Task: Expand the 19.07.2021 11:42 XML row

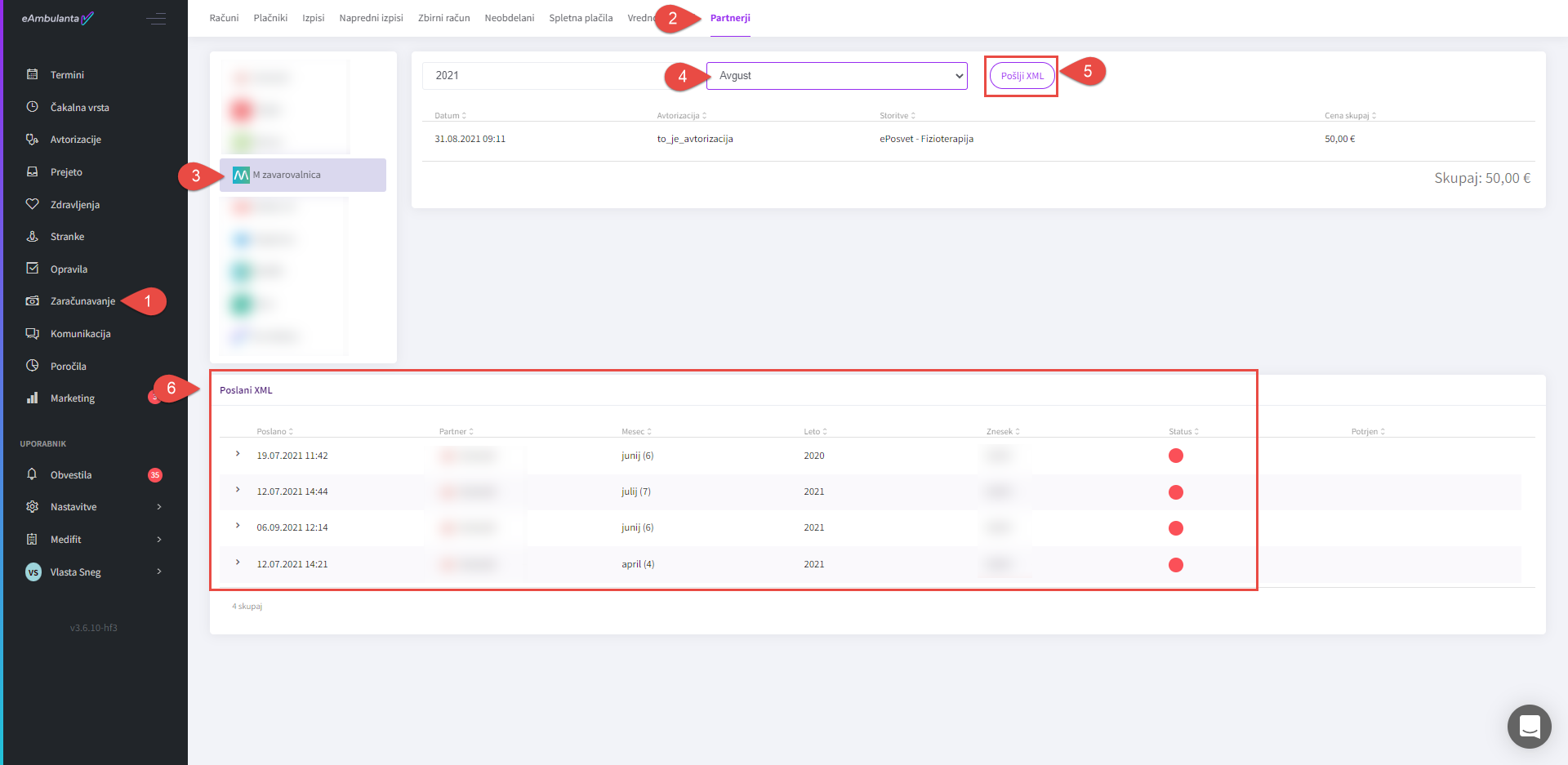Action: point(238,454)
